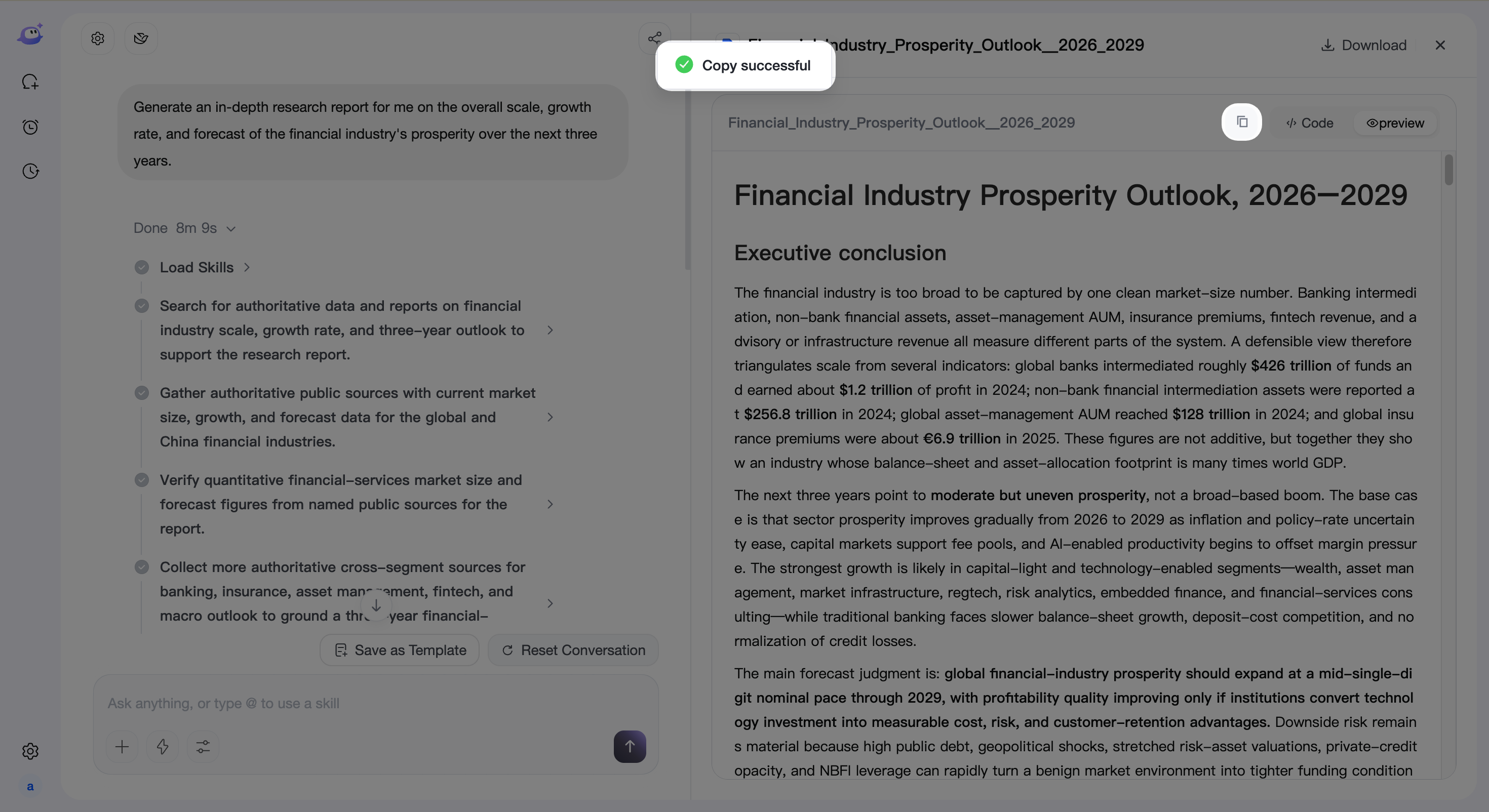Open the share icon in chat header

pos(654,38)
